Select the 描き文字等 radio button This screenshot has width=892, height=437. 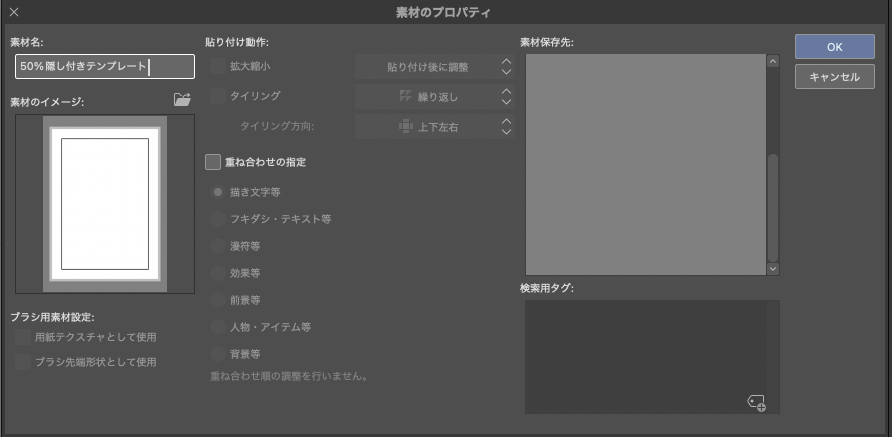(217, 191)
